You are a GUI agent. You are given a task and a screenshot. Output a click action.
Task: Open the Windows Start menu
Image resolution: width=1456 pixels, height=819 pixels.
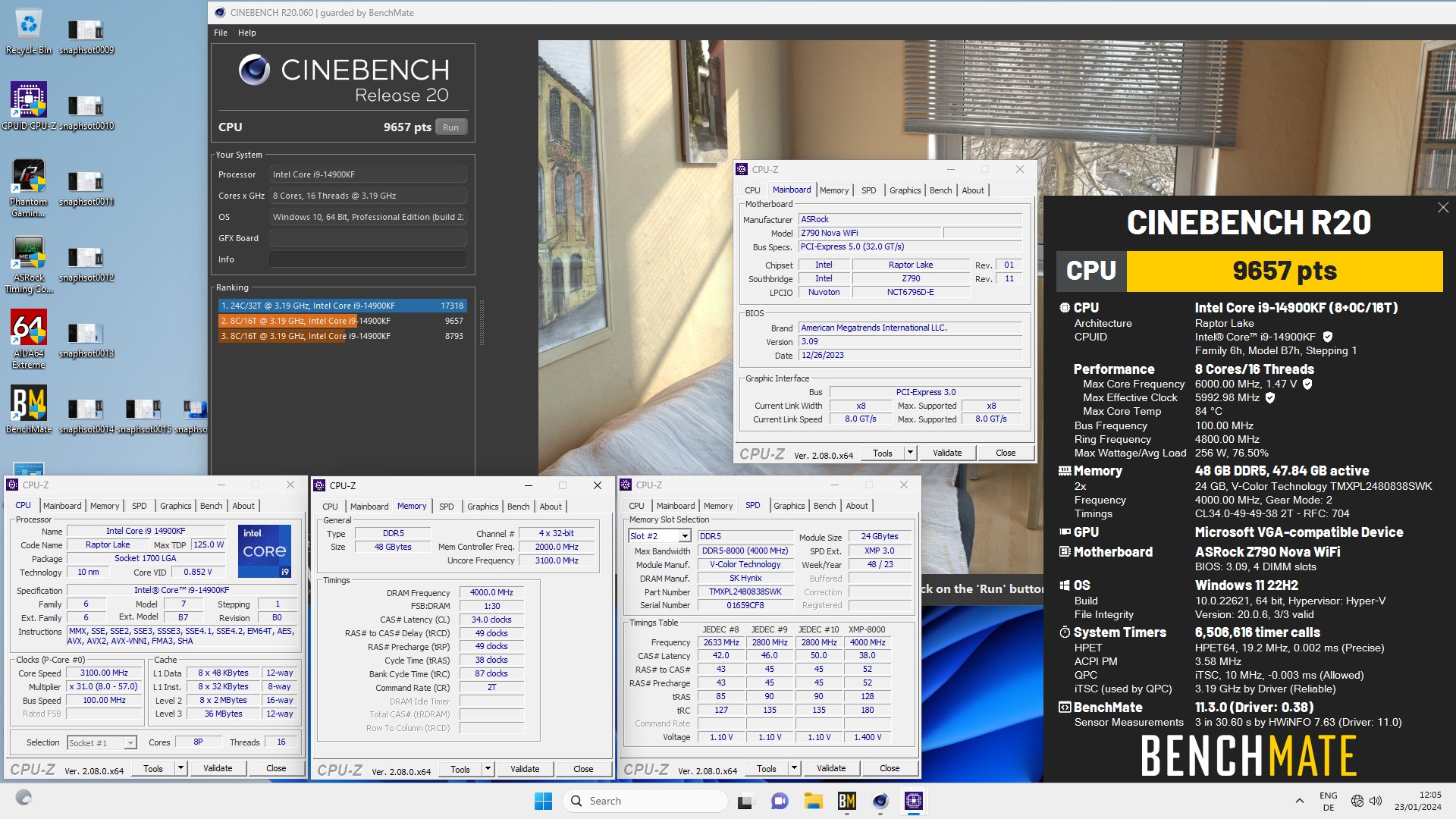[543, 801]
